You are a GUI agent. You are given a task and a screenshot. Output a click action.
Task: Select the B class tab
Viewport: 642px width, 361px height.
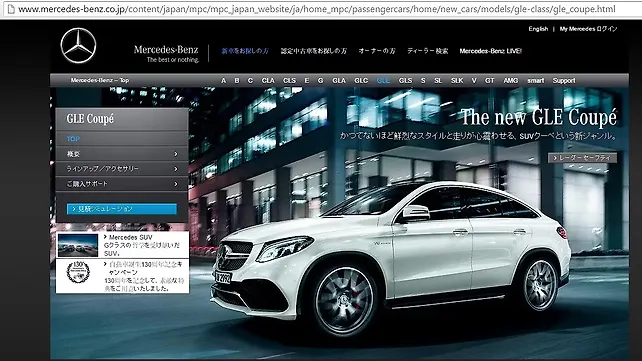coord(237,81)
